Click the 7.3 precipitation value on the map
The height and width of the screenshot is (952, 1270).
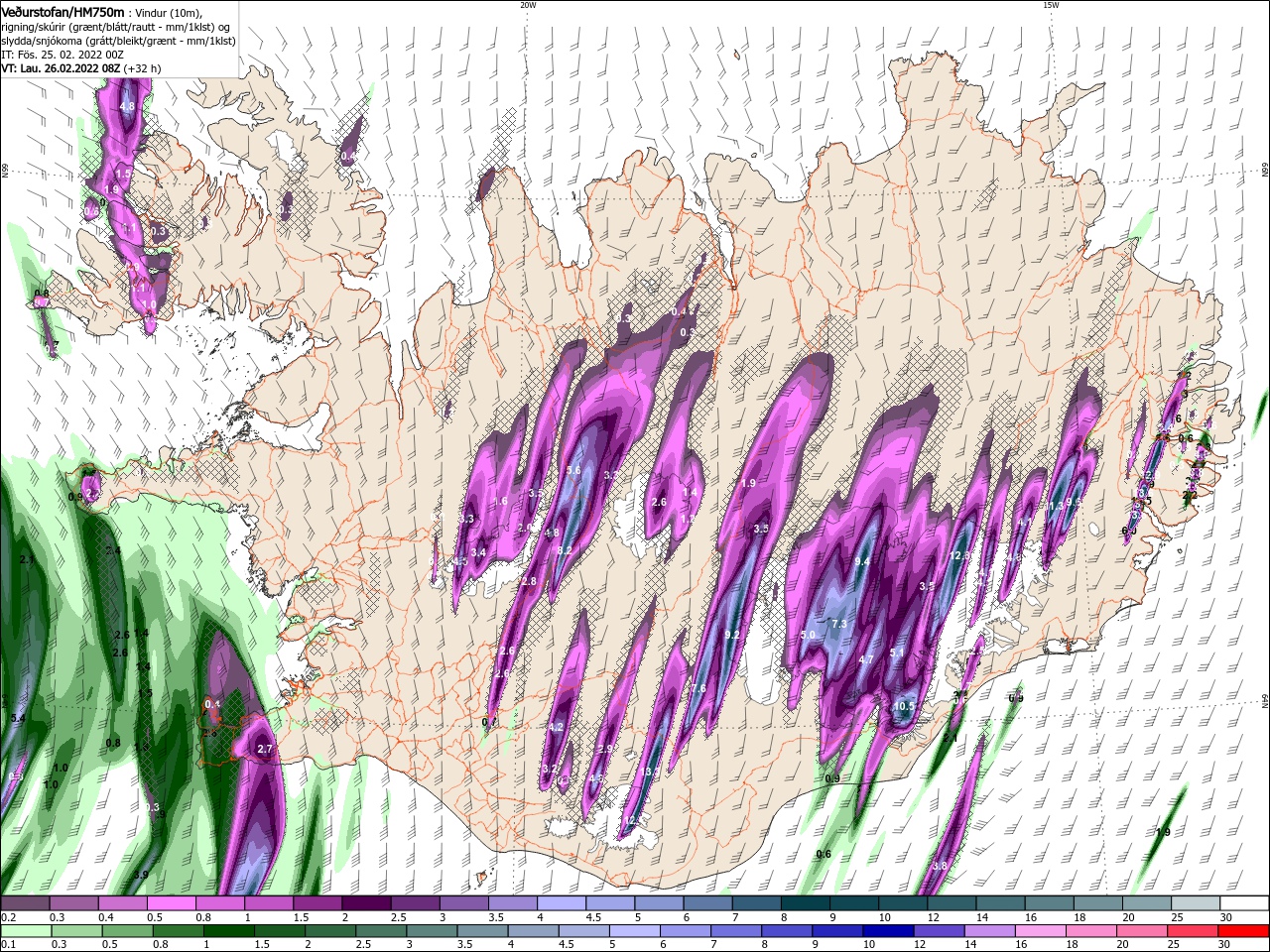coord(839,624)
